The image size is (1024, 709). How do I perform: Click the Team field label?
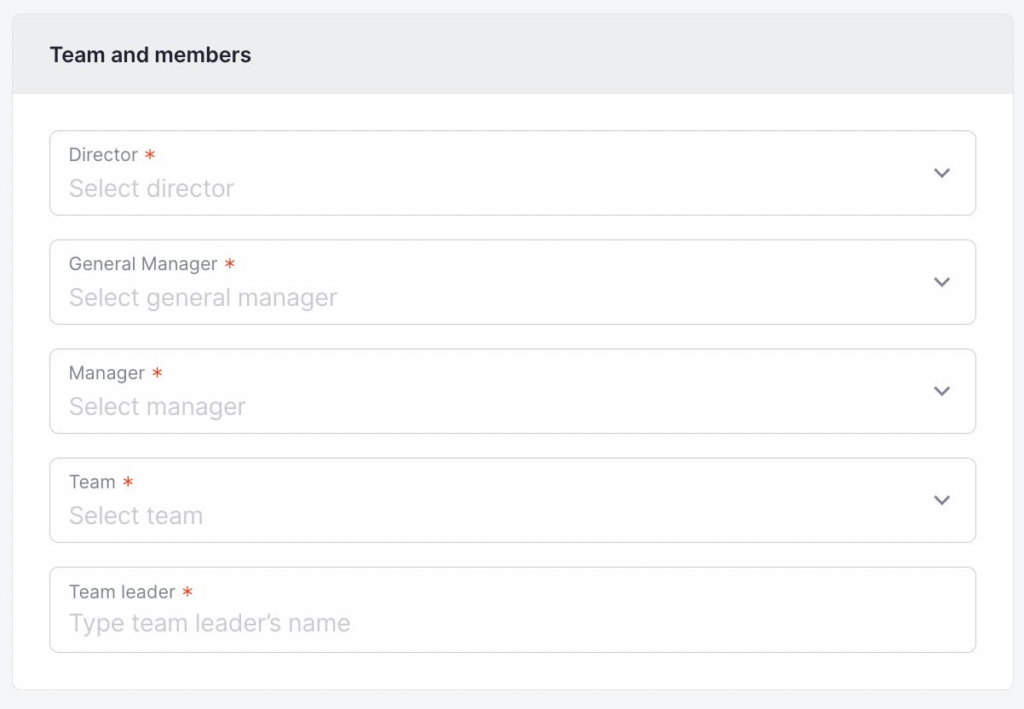(92, 482)
